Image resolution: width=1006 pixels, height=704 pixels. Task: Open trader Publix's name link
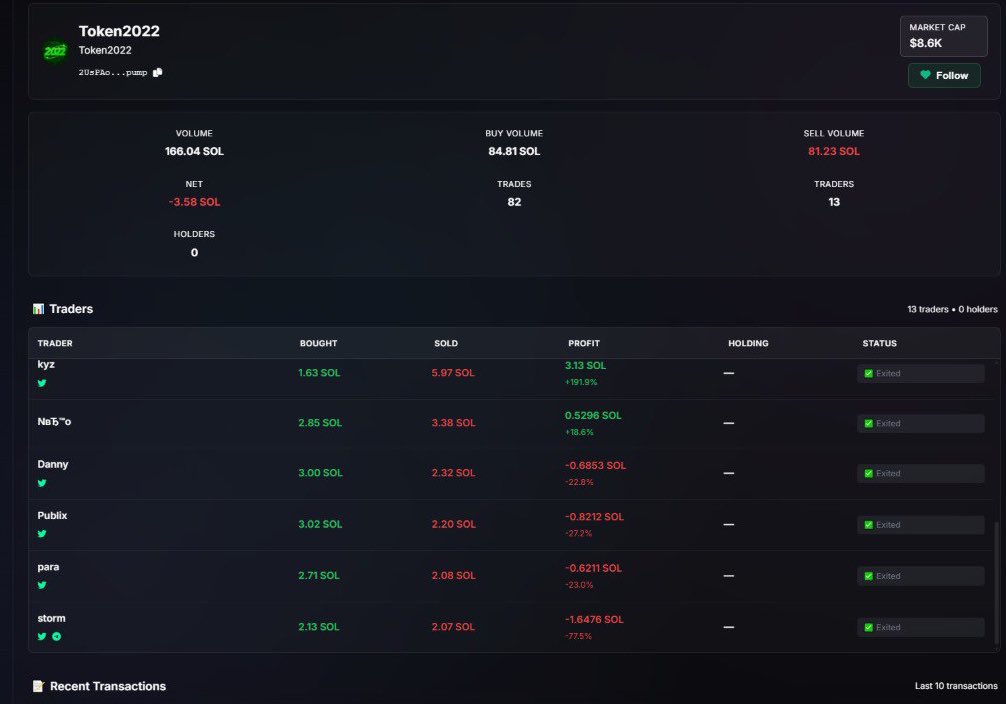click(x=52, y=515)
